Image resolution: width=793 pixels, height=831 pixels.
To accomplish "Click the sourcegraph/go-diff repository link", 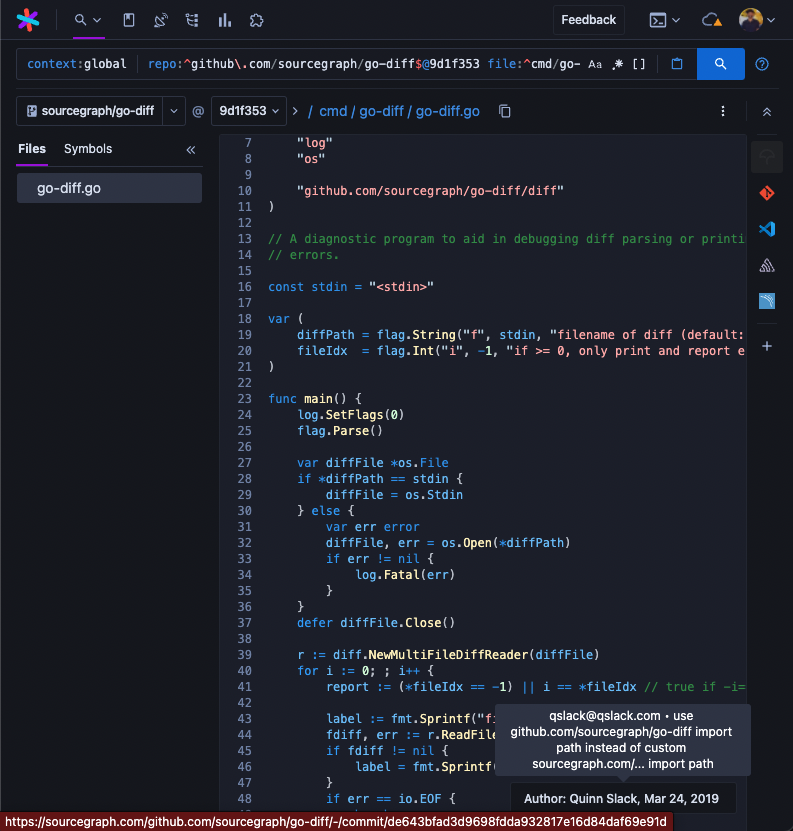I will click(x=90, y=111).
